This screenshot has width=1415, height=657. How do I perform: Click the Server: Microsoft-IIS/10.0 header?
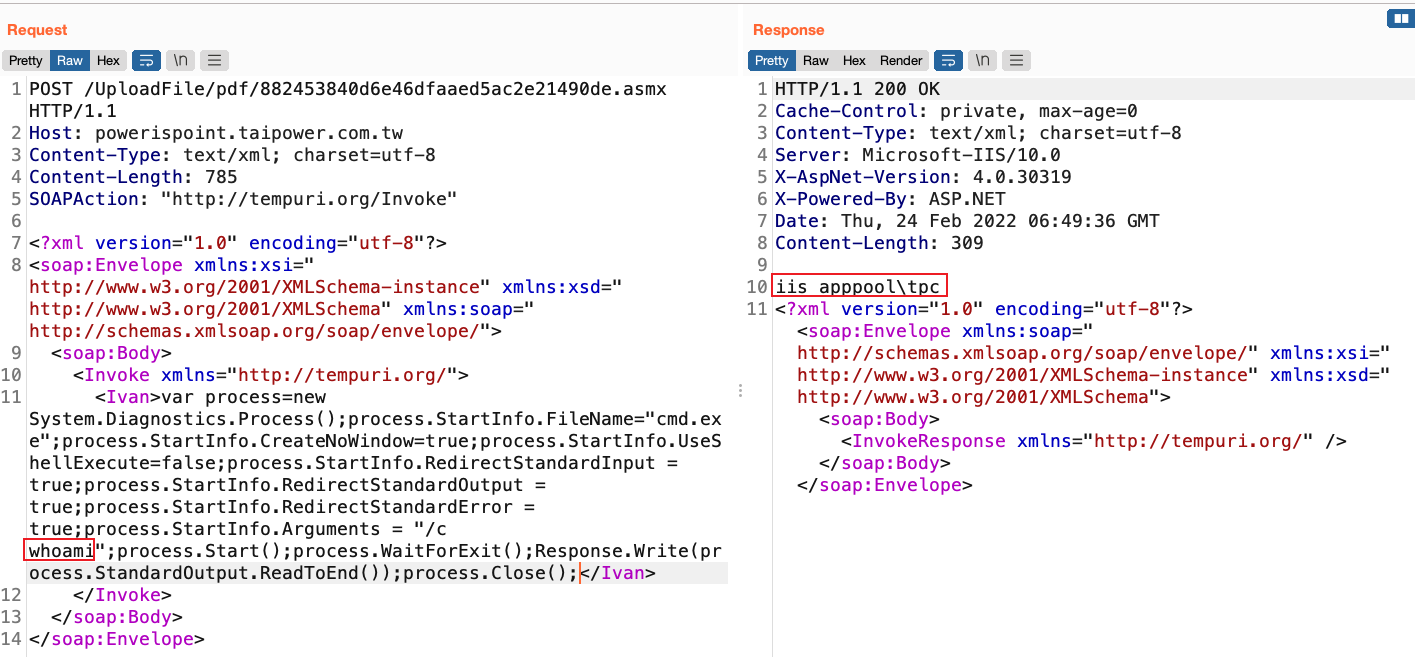(918, 155)
